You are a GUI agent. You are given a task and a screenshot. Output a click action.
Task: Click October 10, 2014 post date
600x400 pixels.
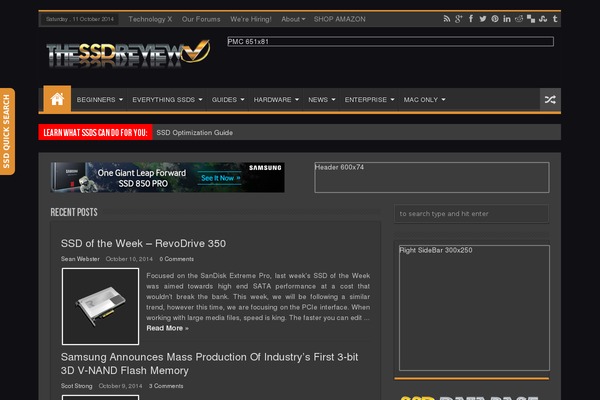point(129,259)
